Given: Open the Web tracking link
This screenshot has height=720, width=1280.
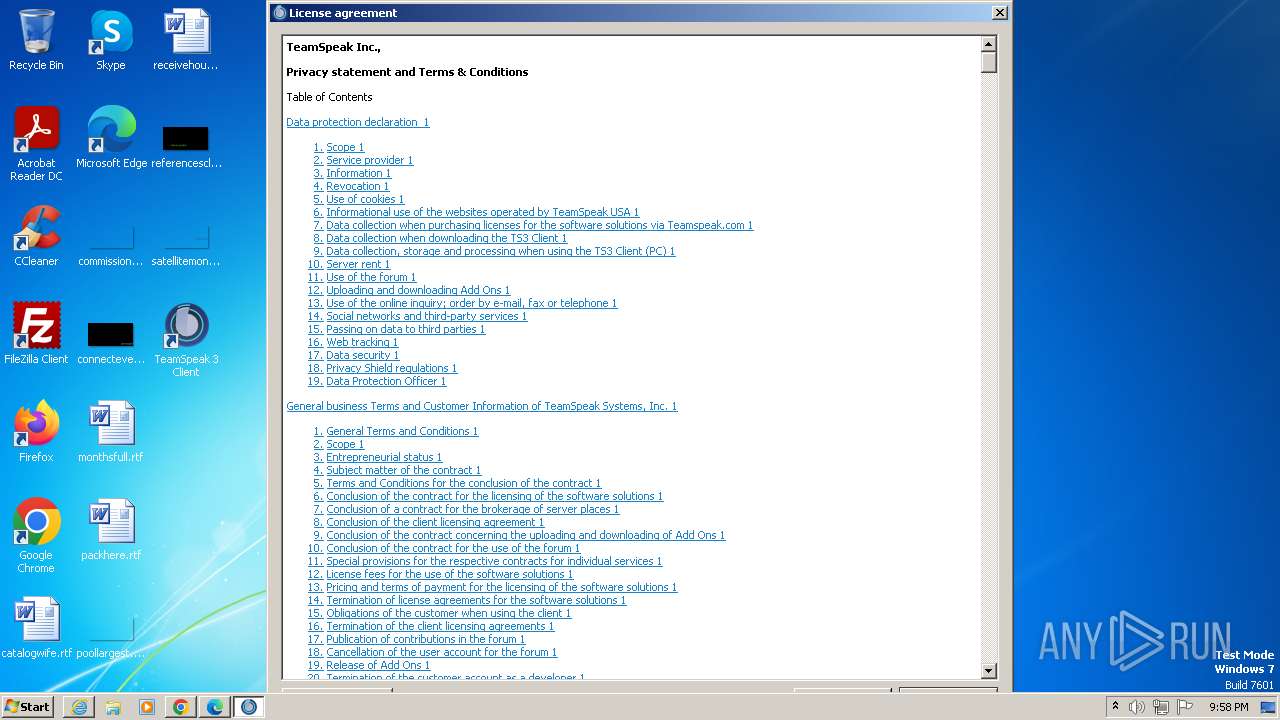Looking at the screenshot, I should (362, 342).
